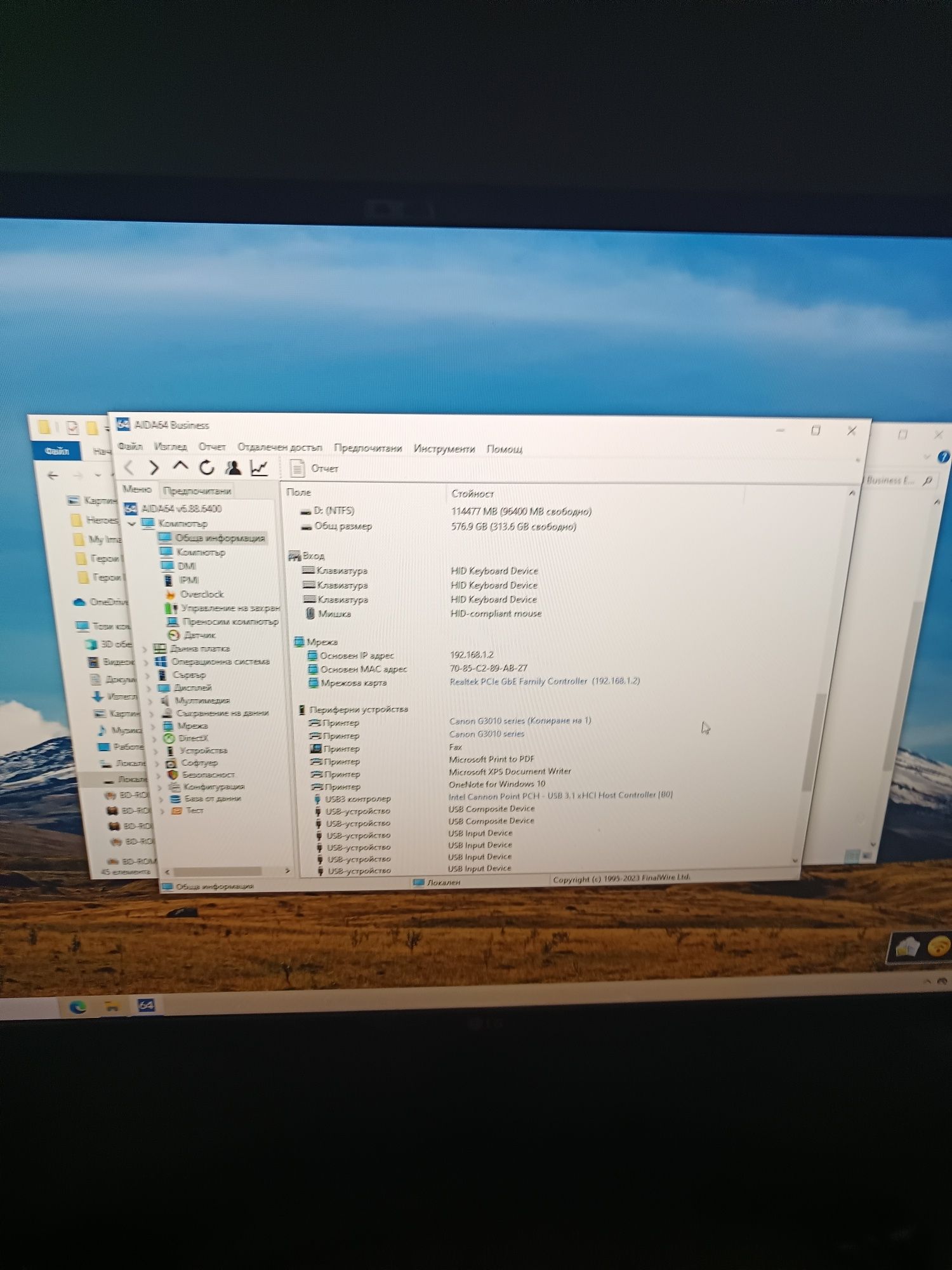The height and width of the screenshot is (1270, 952).
Task: Click the Файл tab in Explorer window
Action: (x=56, y=450)
